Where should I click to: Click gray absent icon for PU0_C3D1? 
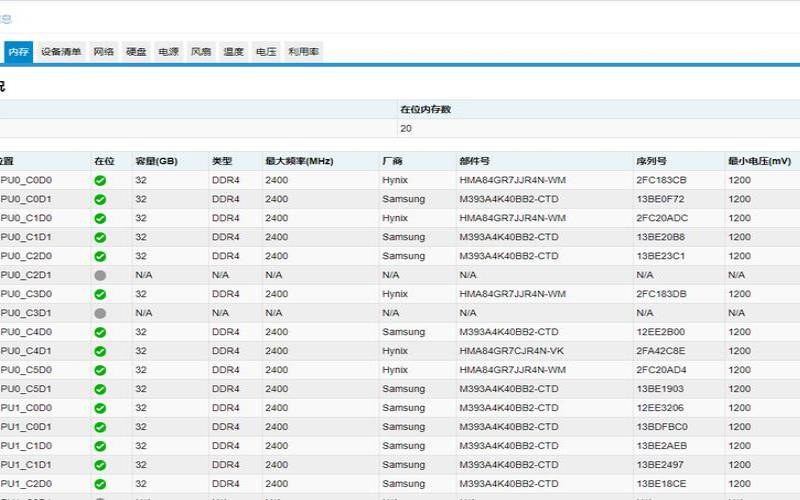[101, 313]
